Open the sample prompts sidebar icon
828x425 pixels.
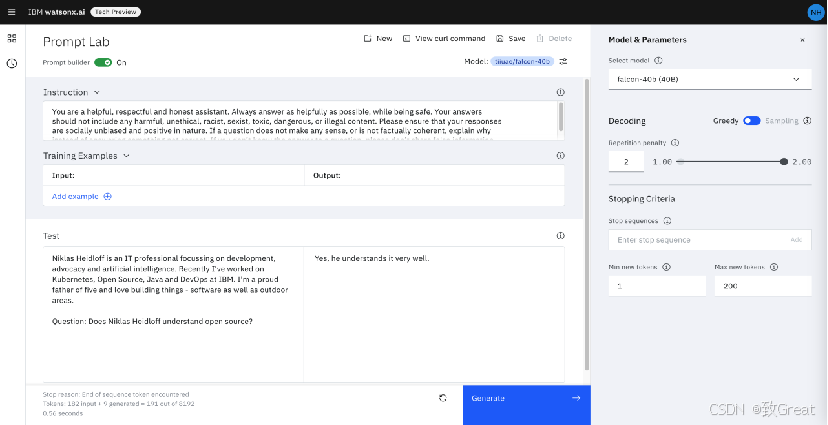pyautogui.click(x=12, y=38)
